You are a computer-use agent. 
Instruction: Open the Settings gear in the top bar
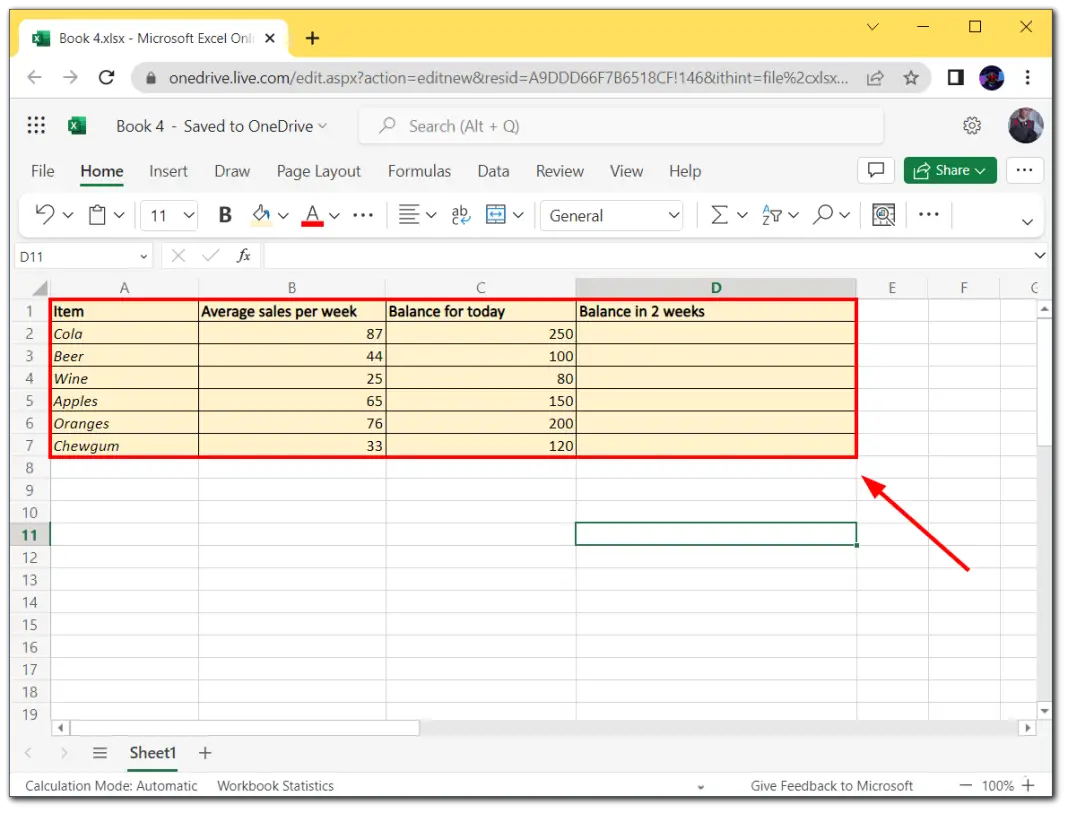(x=972, y=125)
